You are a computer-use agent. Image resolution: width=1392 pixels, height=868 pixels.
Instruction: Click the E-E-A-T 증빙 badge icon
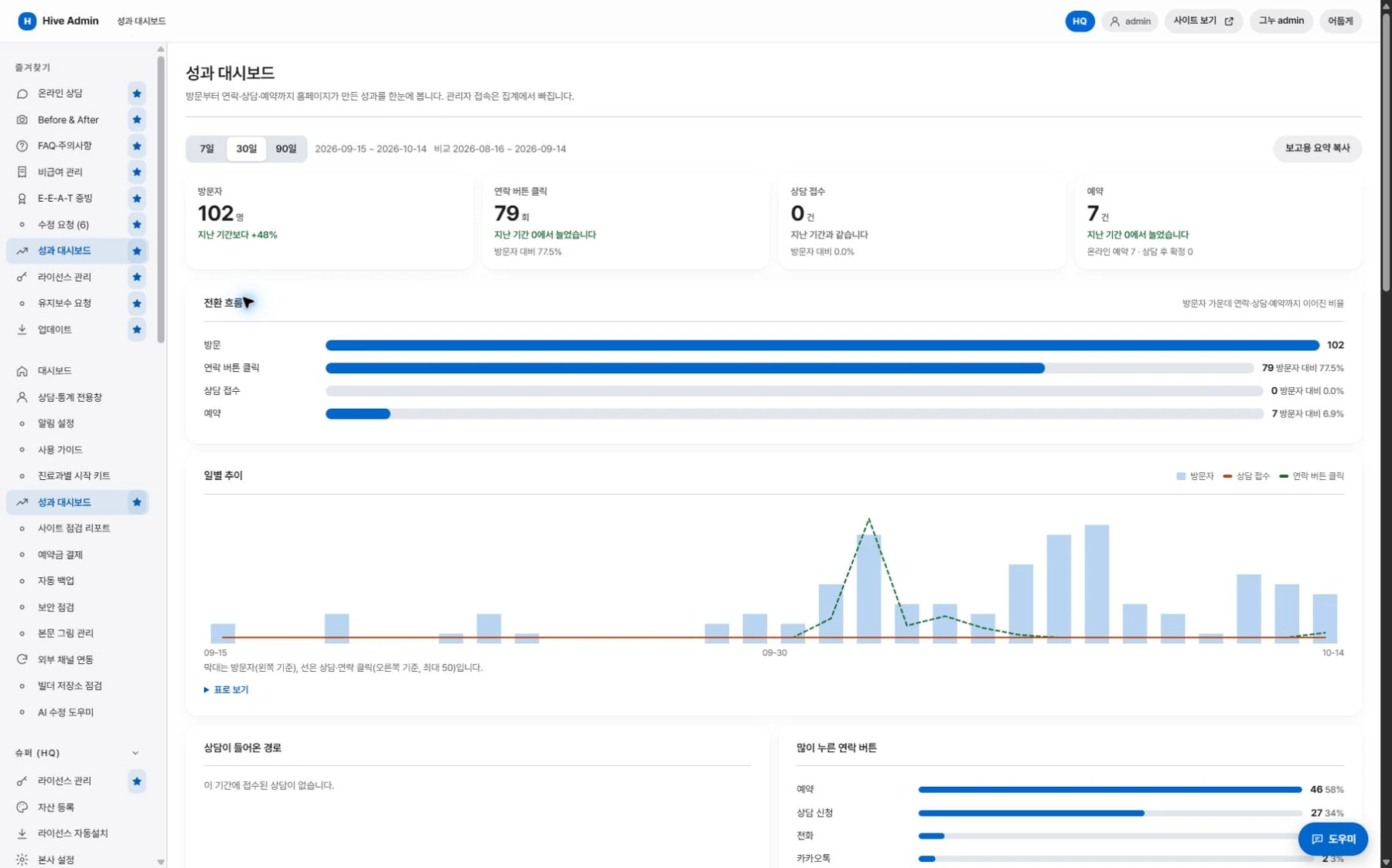pos(22,199)
